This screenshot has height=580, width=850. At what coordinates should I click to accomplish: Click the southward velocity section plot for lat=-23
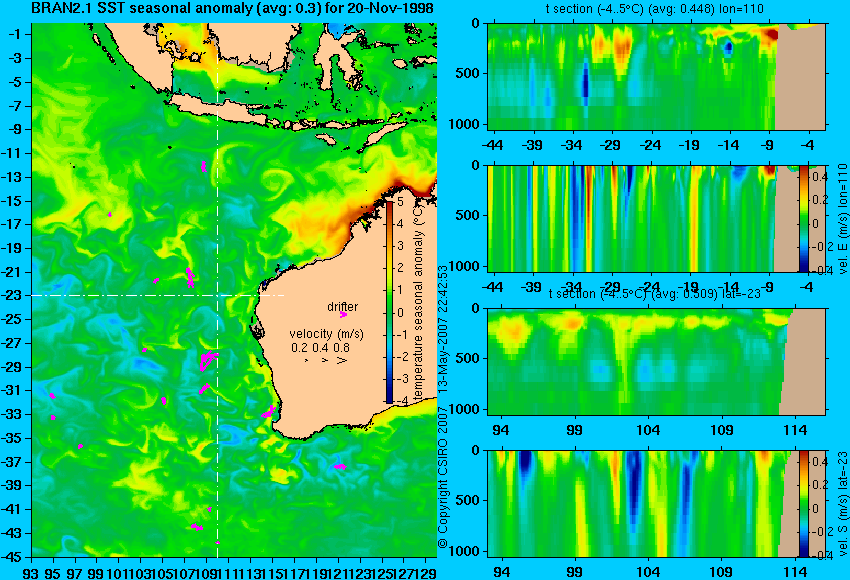click(657, 504)
